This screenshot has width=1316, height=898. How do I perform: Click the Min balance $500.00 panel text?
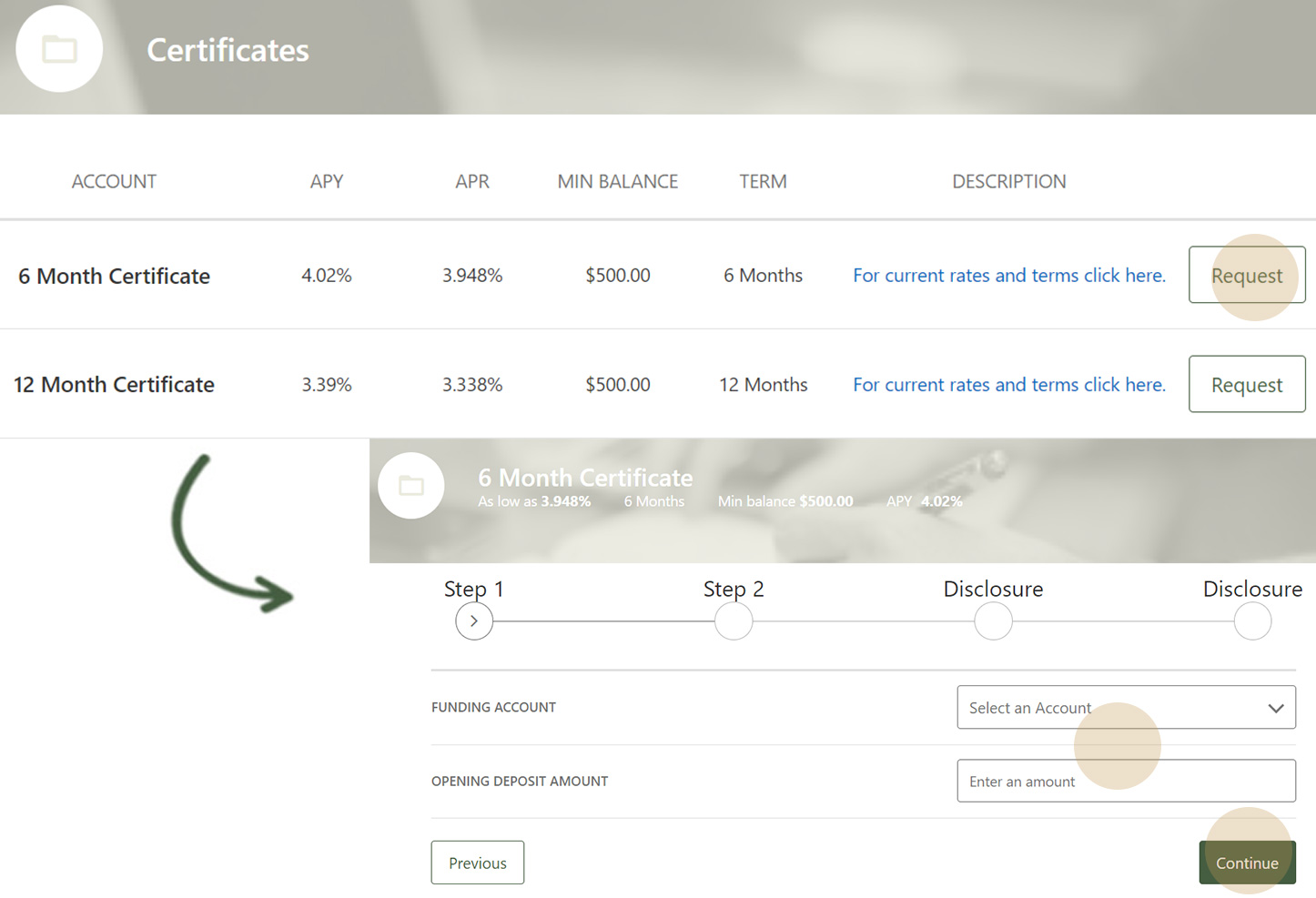(x=785, y=501)
